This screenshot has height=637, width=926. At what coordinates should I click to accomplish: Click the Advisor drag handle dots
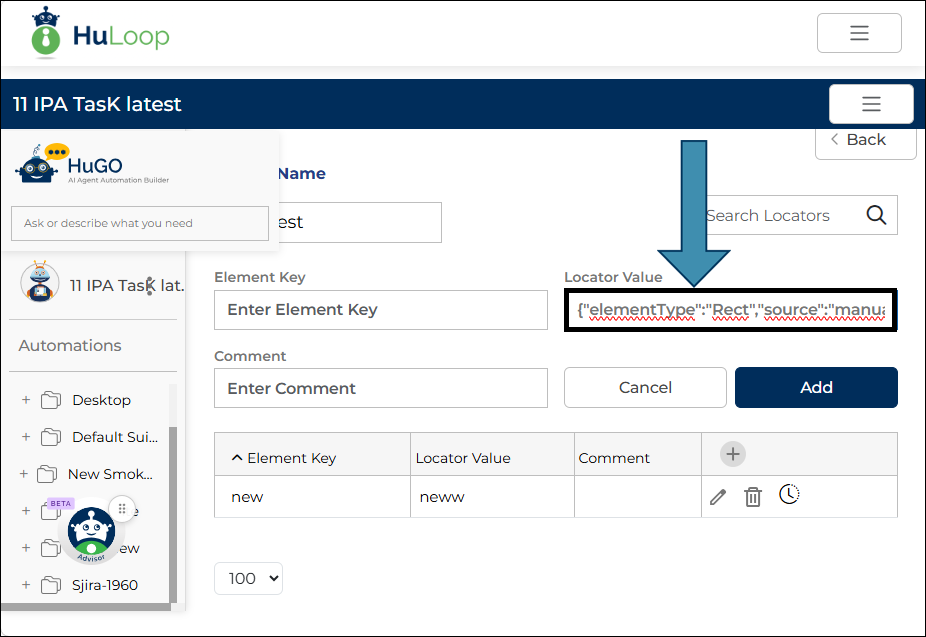(x=122, y=509)
